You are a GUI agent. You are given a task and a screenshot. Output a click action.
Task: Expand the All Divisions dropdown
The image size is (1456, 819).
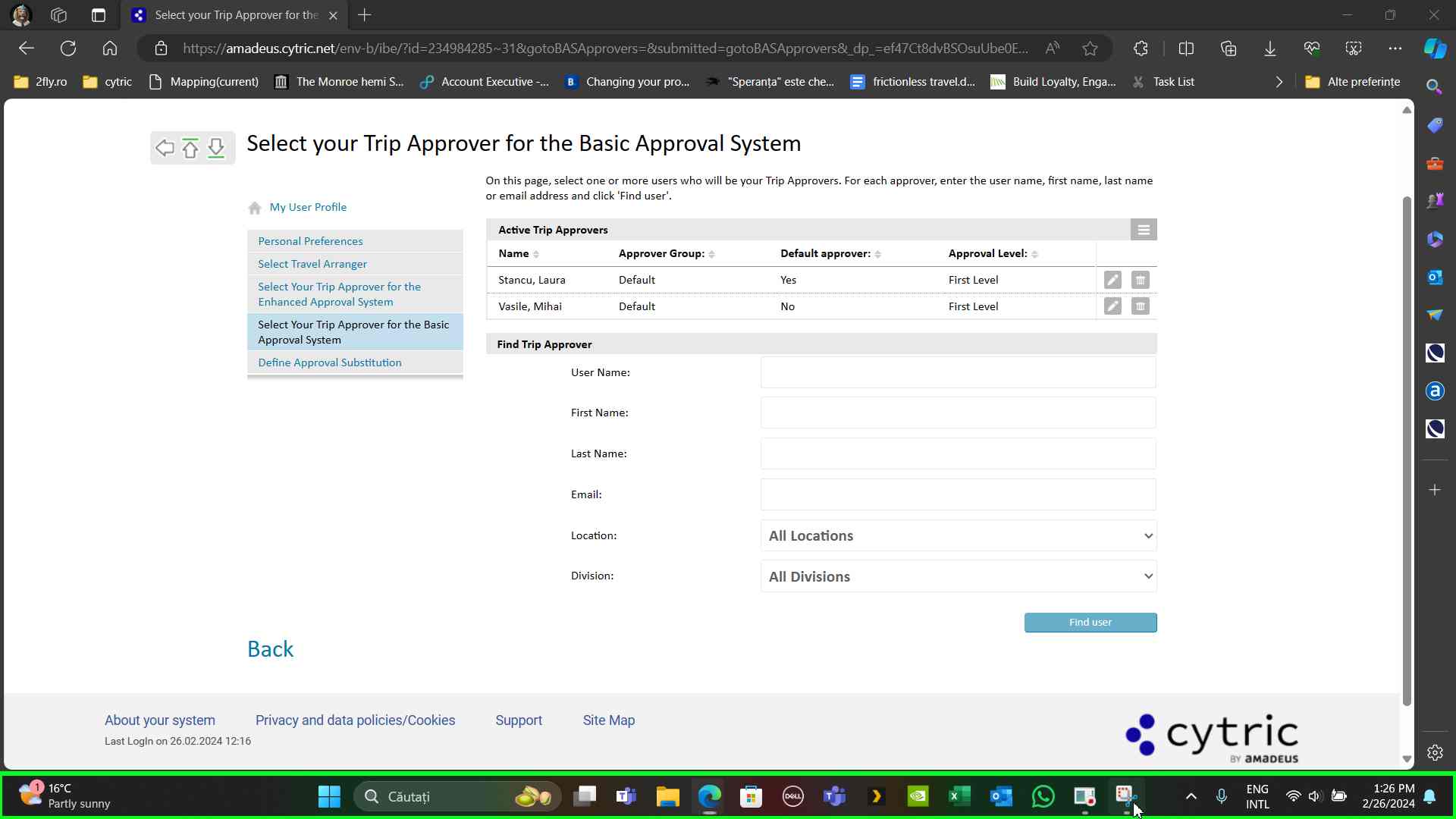(958, 576)
